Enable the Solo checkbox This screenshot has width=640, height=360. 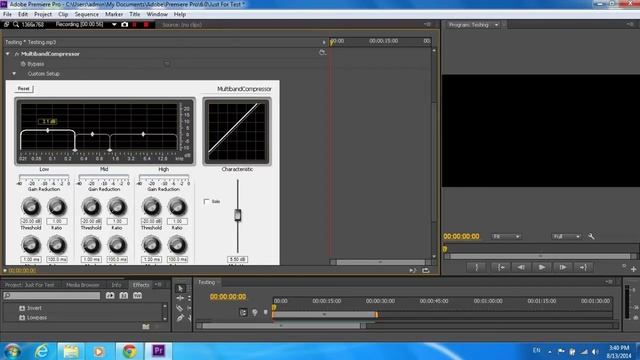[207, 202]
